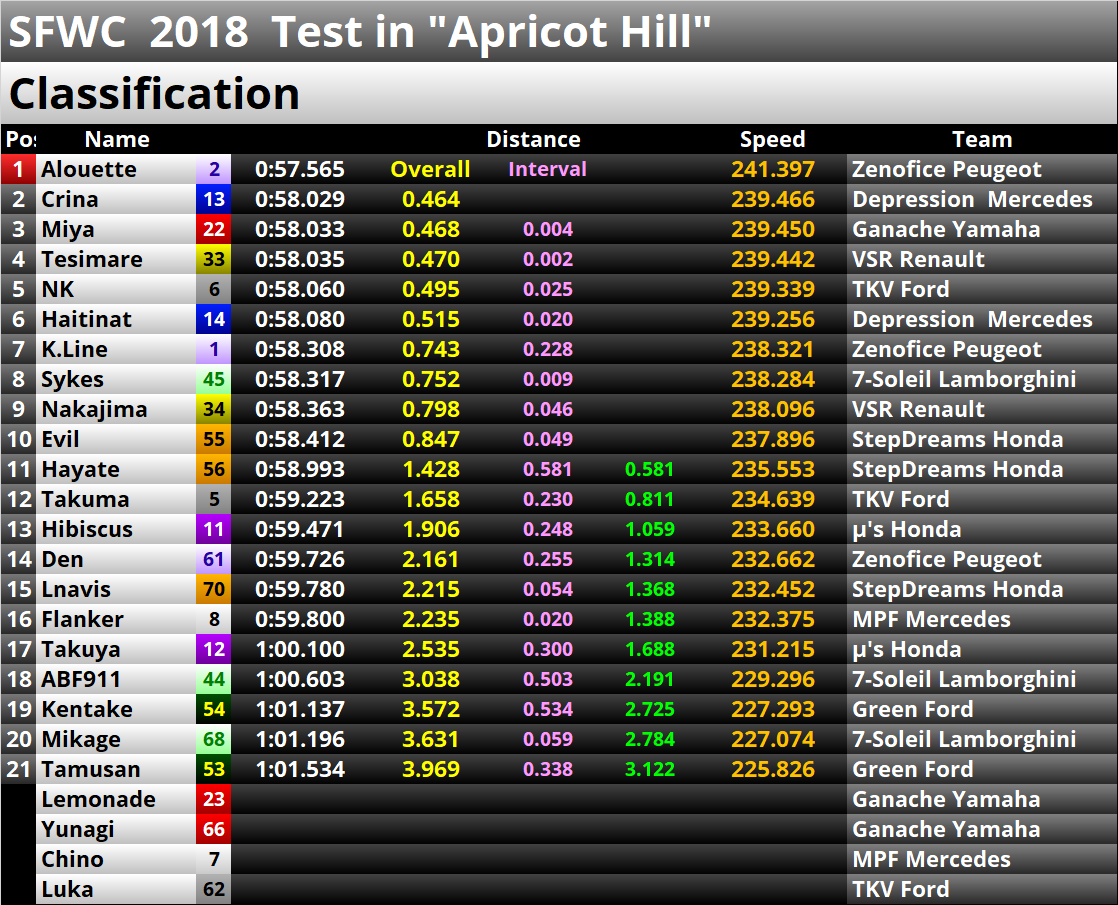Select Tamusan's speed 225.826
Screen dimensions: 1118x905
coord(773,769)
